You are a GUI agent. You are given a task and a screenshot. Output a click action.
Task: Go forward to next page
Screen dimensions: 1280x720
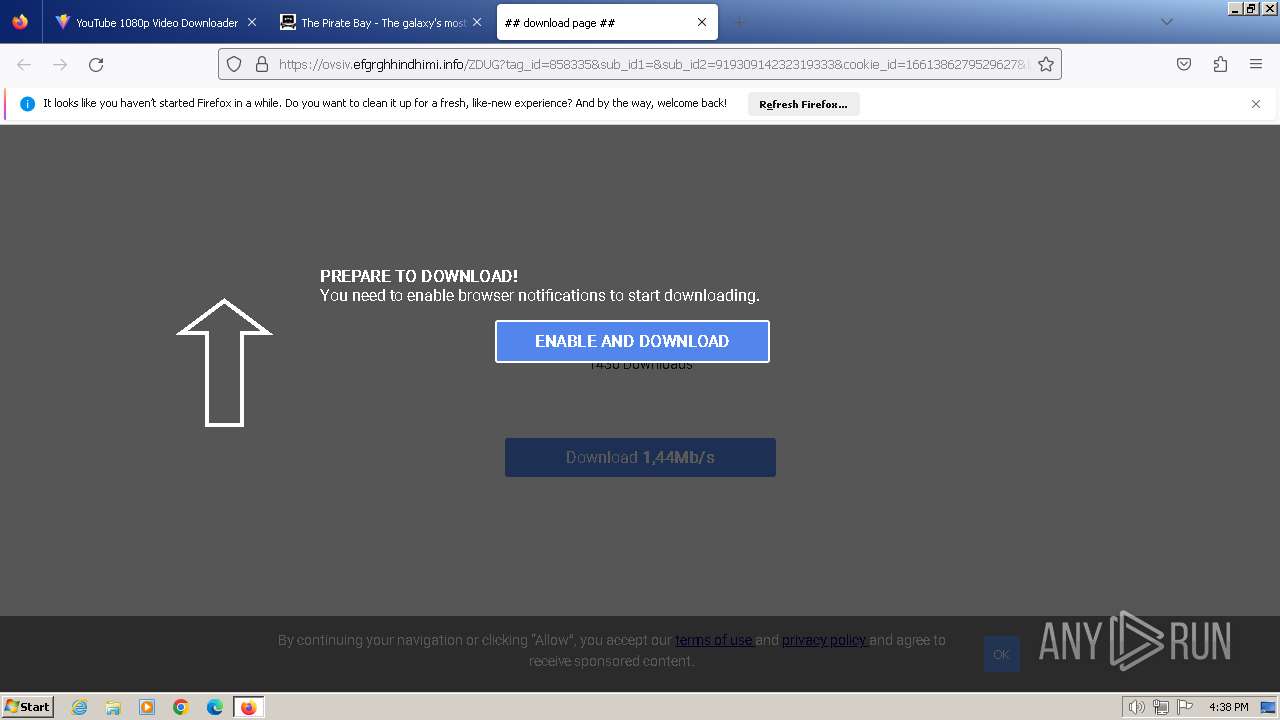coord(60,64)
